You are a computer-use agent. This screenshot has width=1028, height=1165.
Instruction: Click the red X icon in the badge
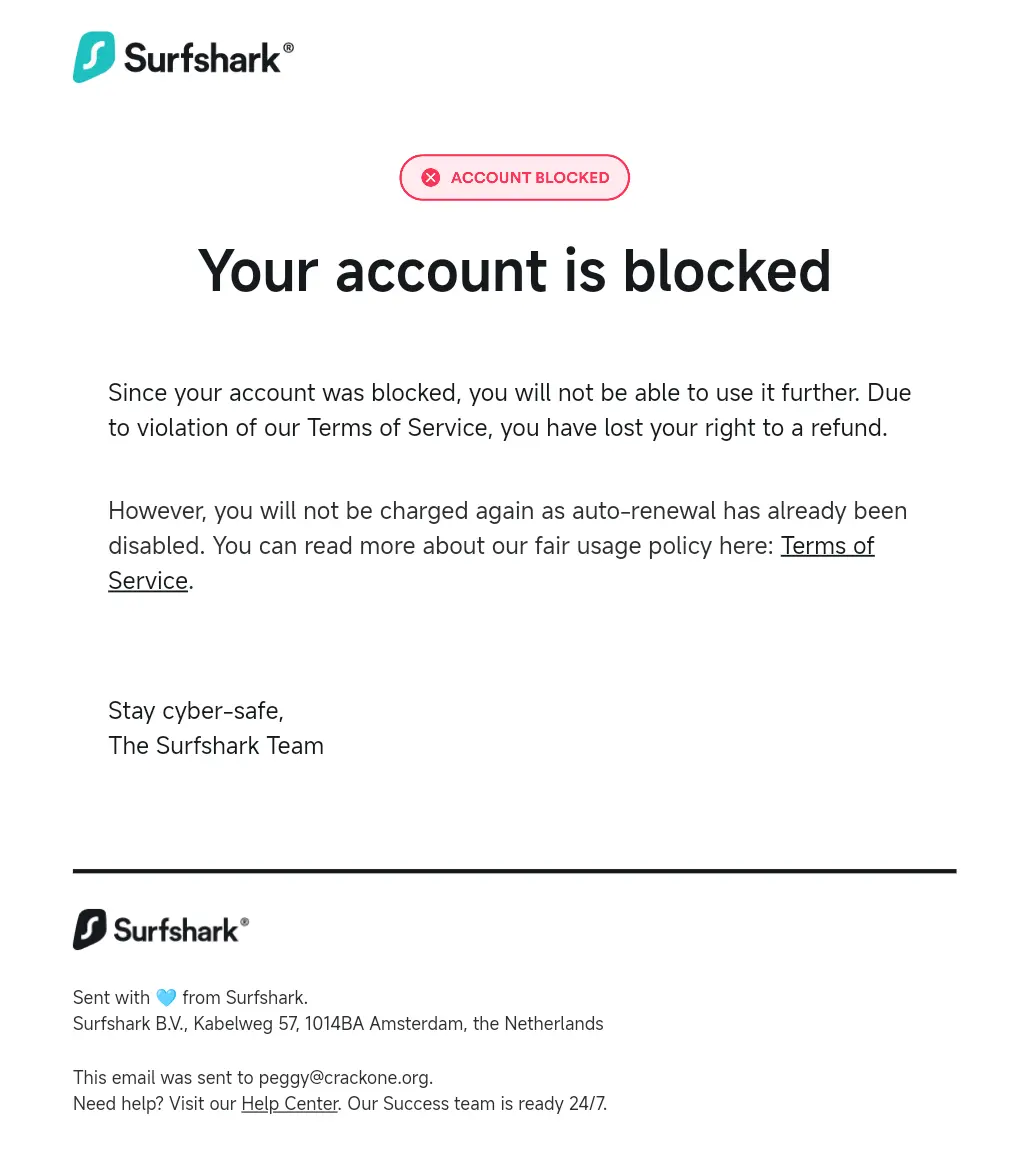point(431,178)
